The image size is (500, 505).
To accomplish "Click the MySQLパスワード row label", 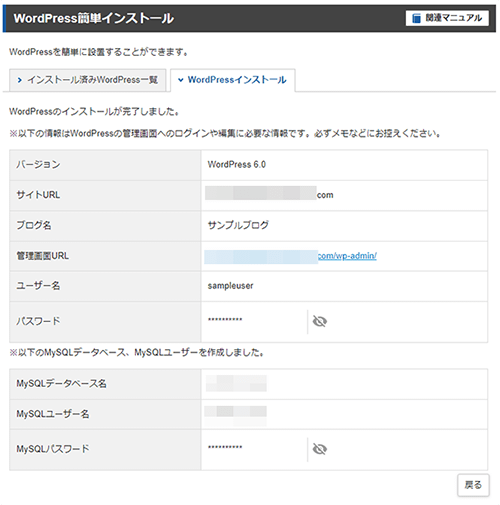I will pos(53,449).
